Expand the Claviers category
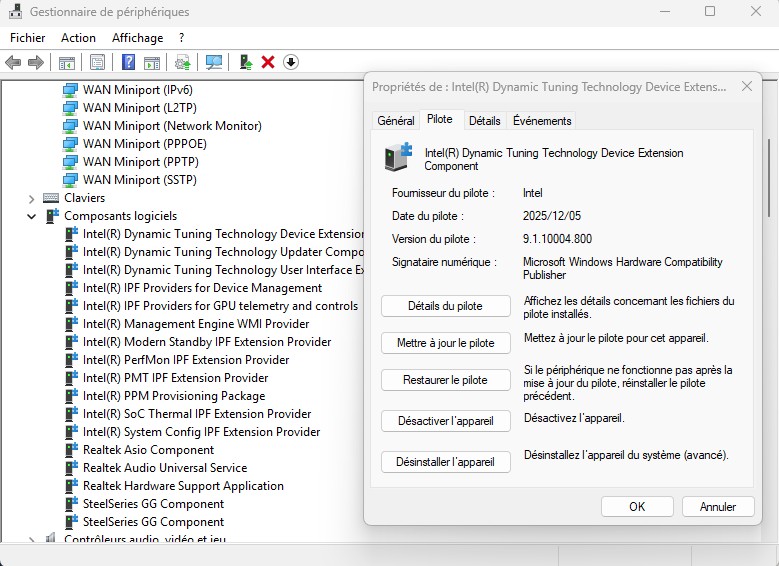The image size is (779, 566). (32, 198)
